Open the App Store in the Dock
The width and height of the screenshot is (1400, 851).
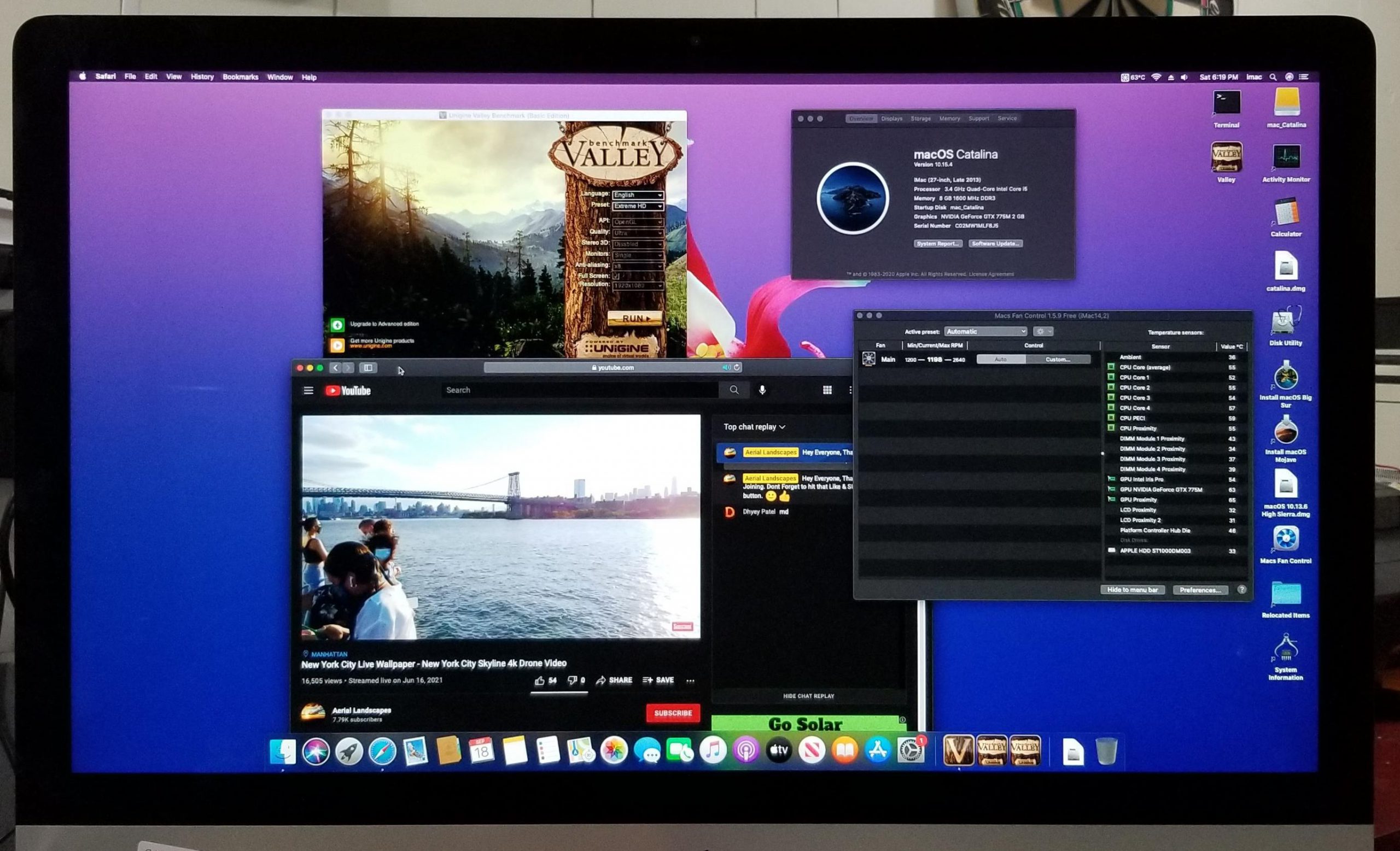pos(878,751)
